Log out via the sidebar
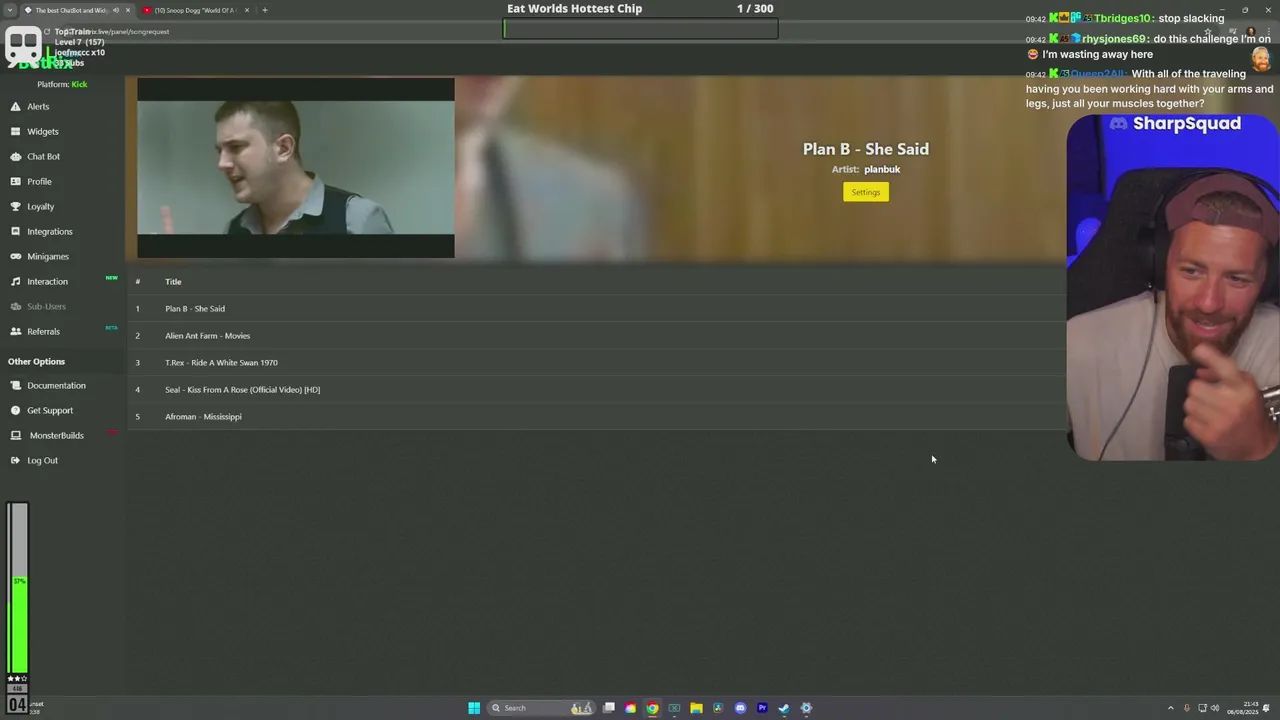 point(42,460)
